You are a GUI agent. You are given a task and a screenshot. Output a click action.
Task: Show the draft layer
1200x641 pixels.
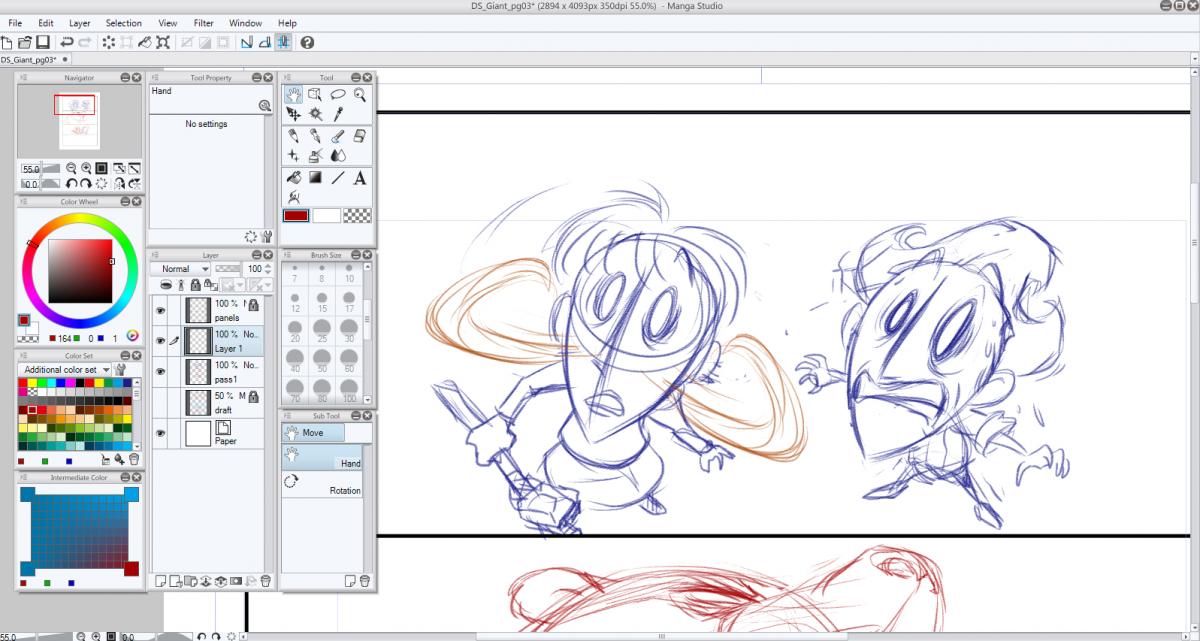point(160,402)
